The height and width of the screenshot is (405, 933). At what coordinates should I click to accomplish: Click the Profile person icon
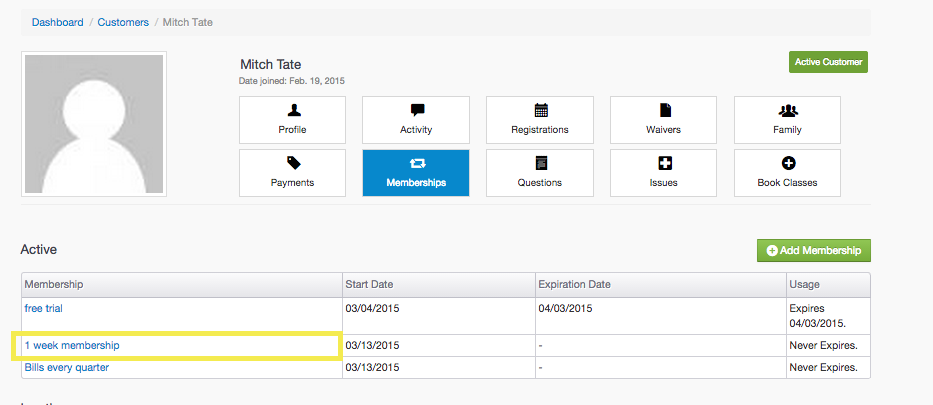[x=292, y=110]
